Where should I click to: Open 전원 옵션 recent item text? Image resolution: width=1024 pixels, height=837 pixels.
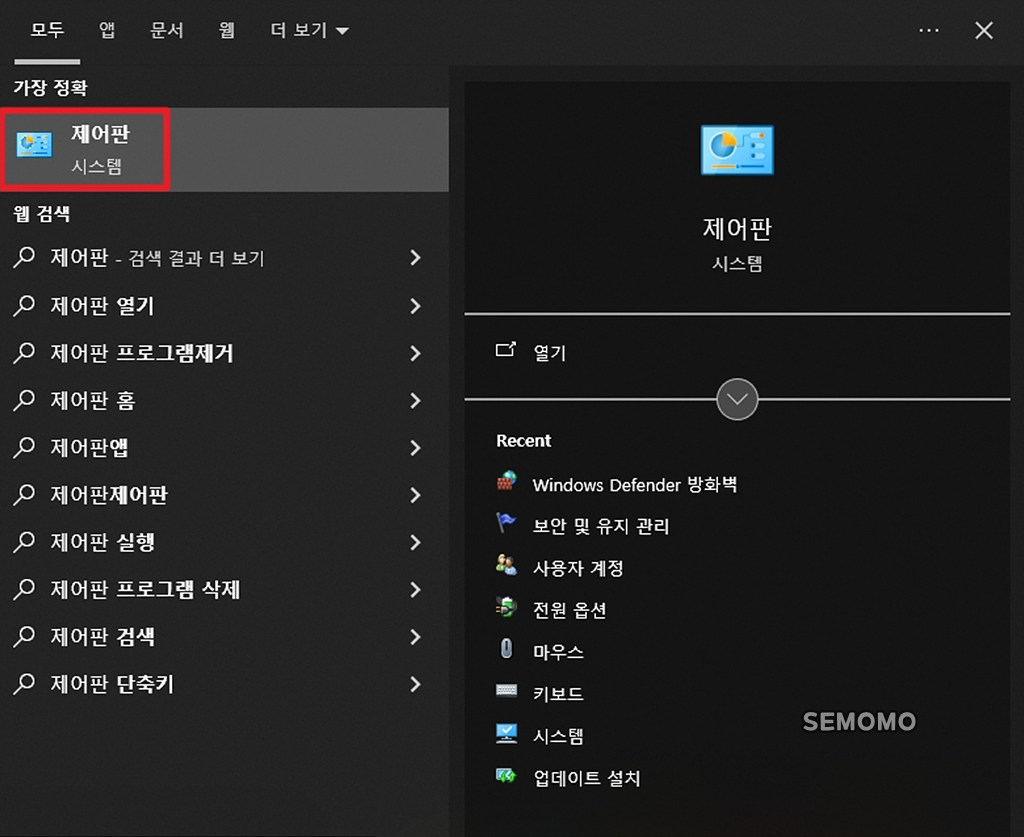569,610
